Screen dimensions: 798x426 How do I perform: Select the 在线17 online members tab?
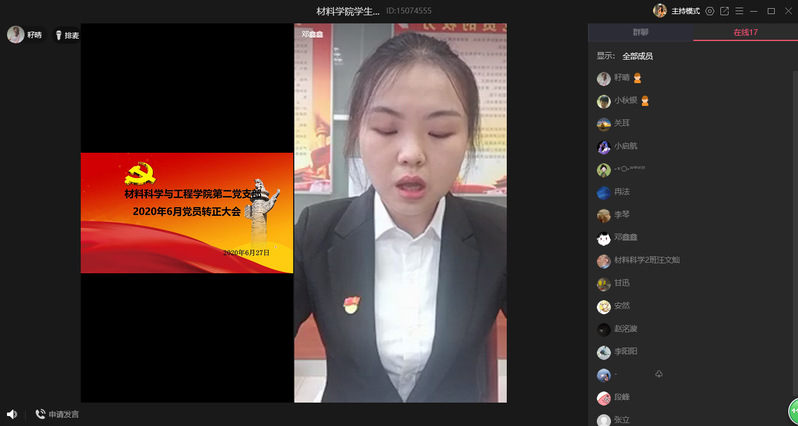coord(745,33)
